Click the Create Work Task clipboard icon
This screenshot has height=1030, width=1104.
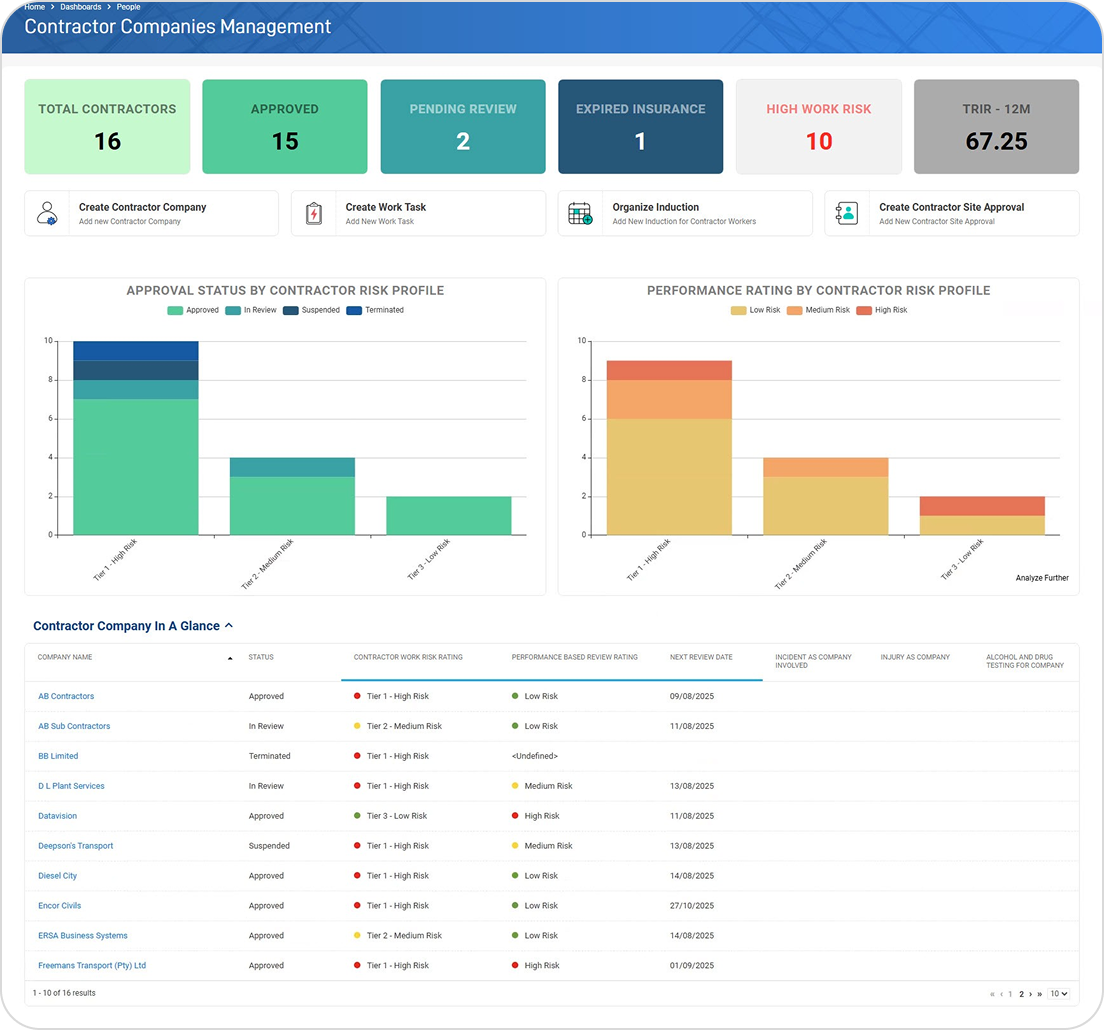coord(314,213)
